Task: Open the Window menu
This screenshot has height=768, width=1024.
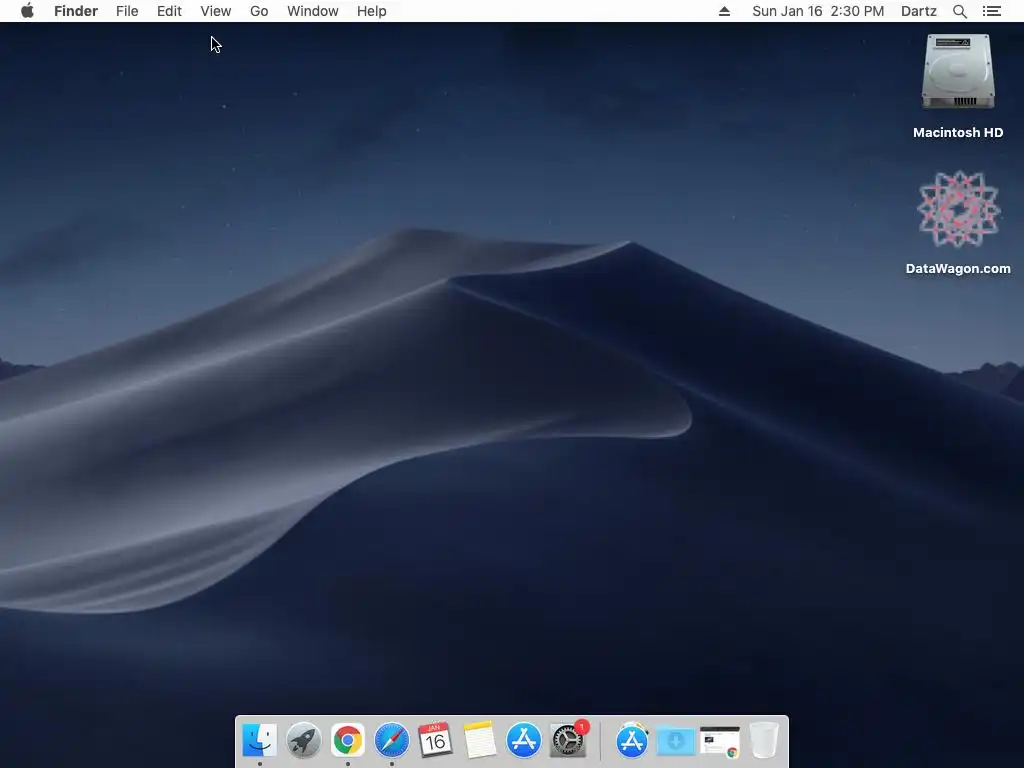Action: [x=312, y=11]
